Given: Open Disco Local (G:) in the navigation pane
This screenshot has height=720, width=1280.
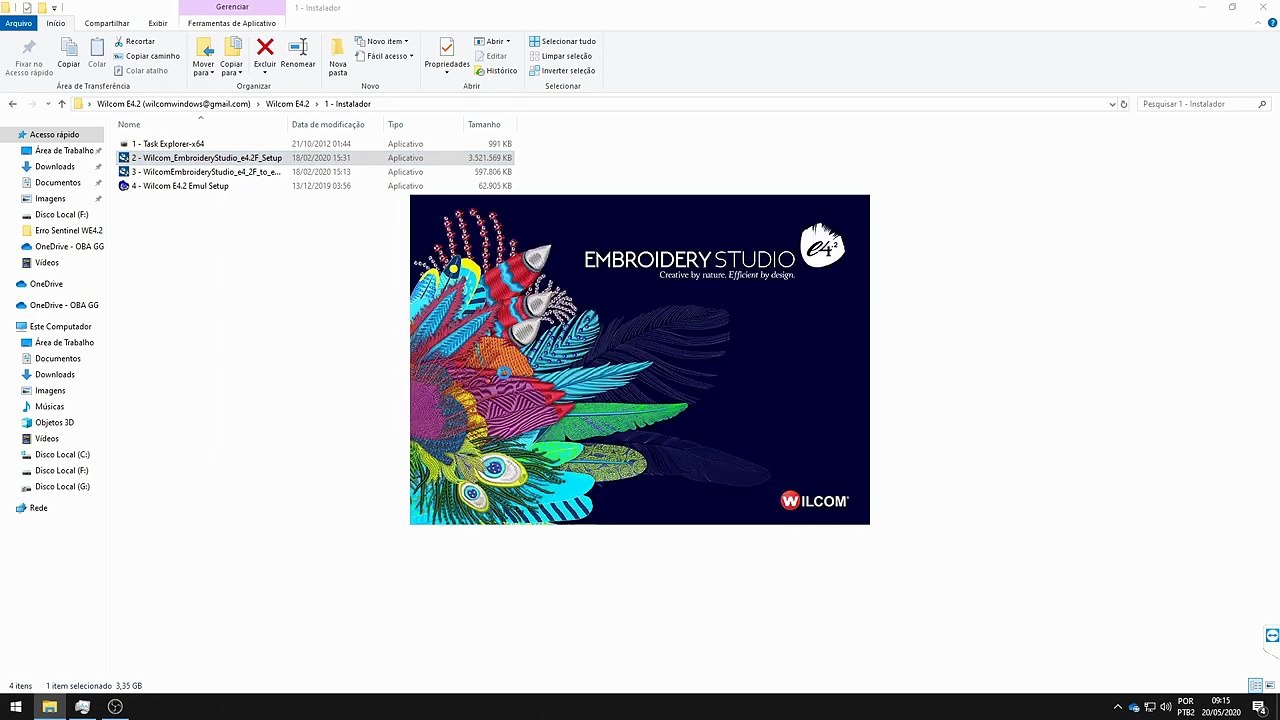Looking at the screenshot, I should 62,487.
